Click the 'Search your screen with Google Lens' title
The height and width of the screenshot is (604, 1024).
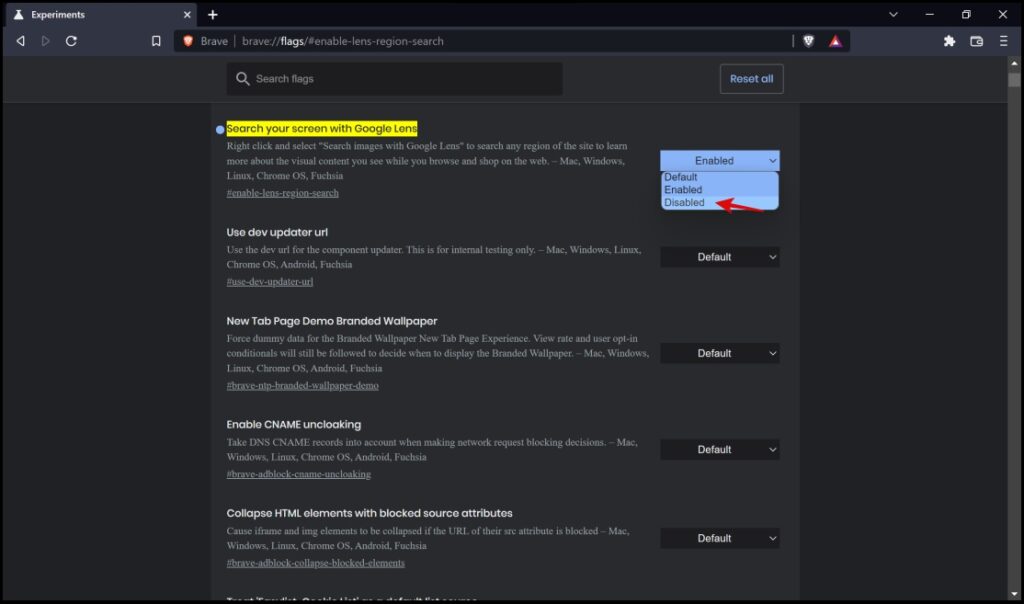322,129
